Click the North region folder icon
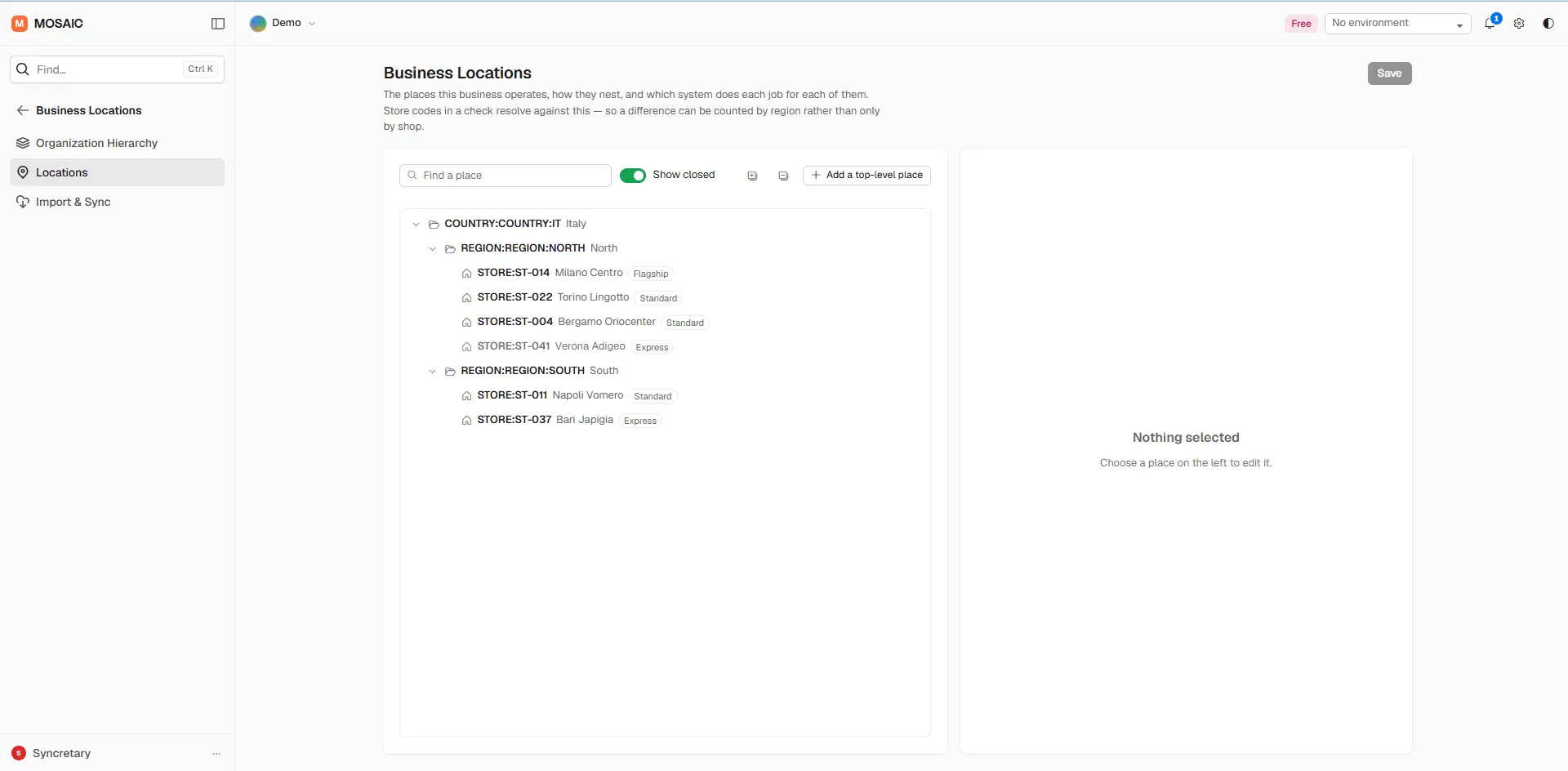The image size is (1568, 771). (450, 248)
